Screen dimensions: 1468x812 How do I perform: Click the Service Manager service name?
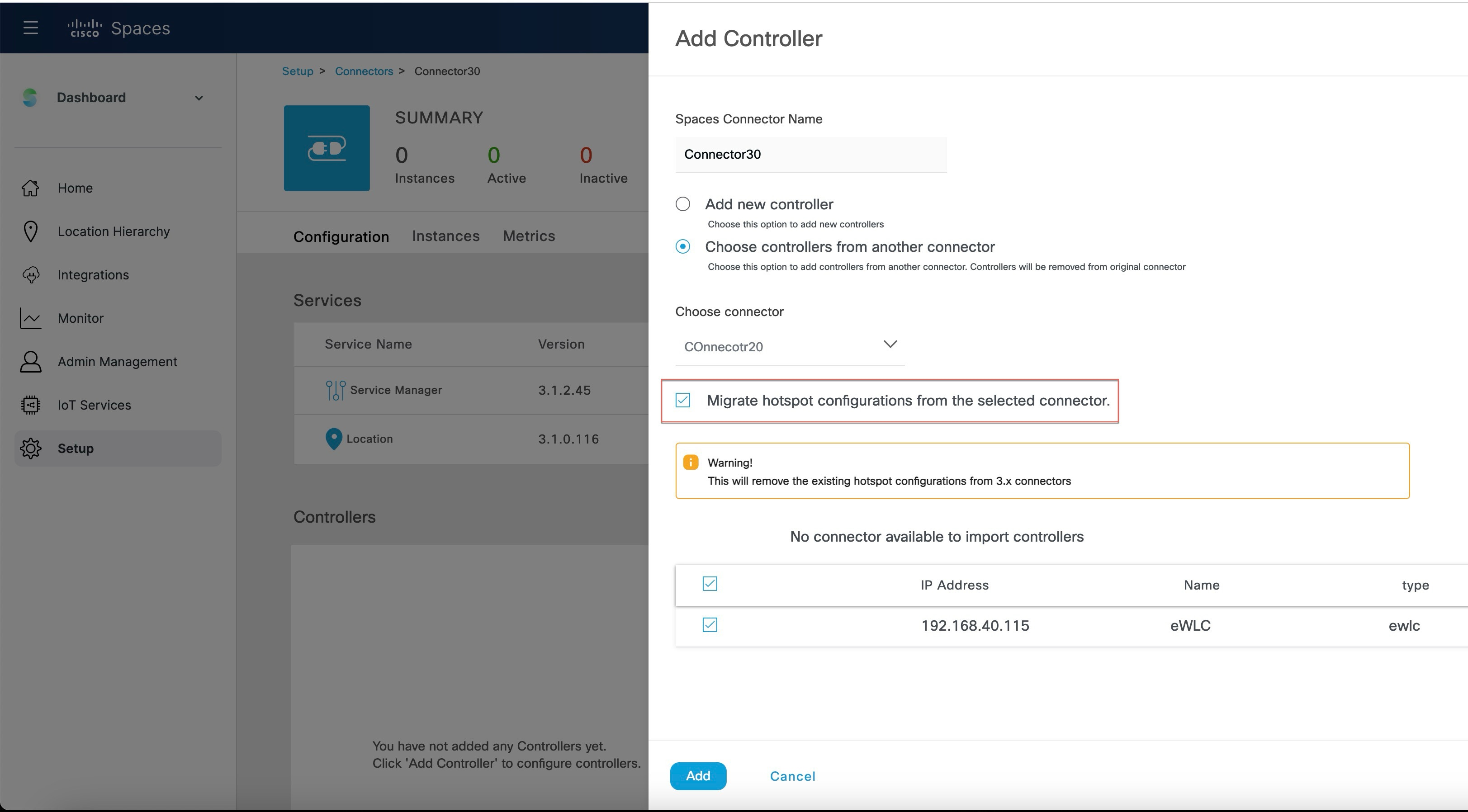click(396, 390)
